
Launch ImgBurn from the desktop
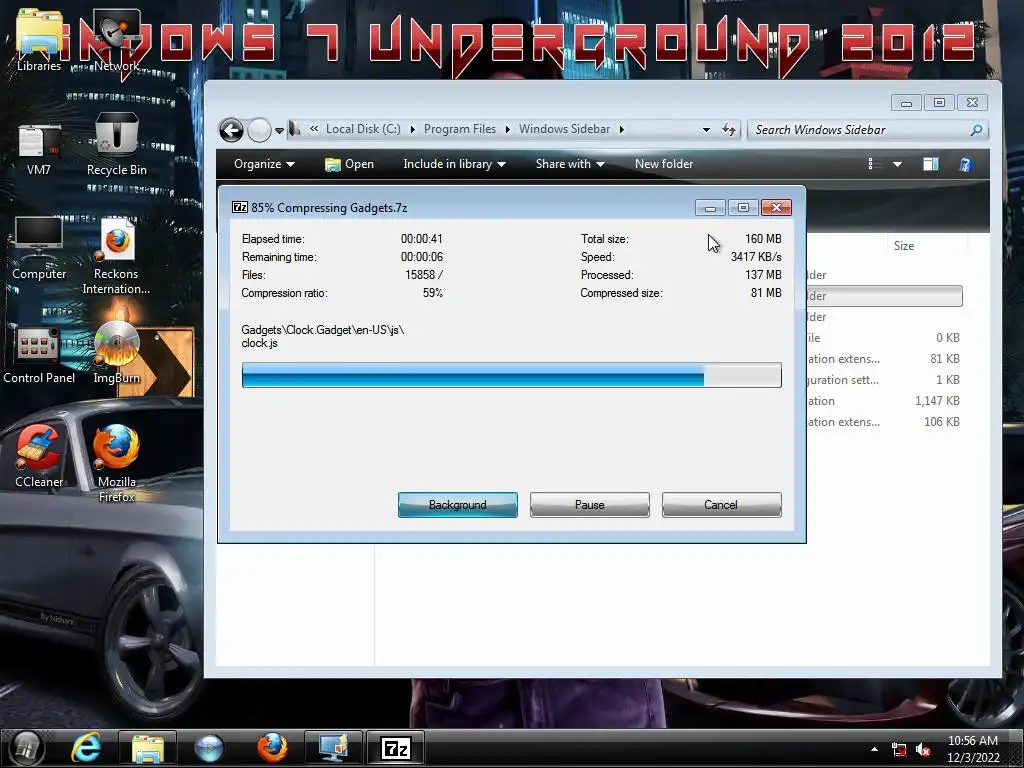pyautogui.click(x=116, y=353)
